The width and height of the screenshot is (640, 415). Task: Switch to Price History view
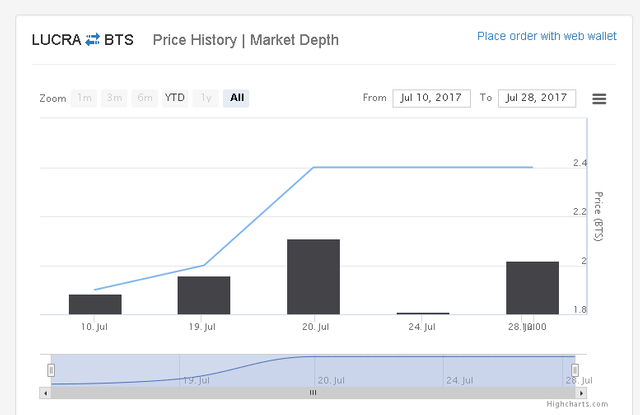click(x=195, y=40)
